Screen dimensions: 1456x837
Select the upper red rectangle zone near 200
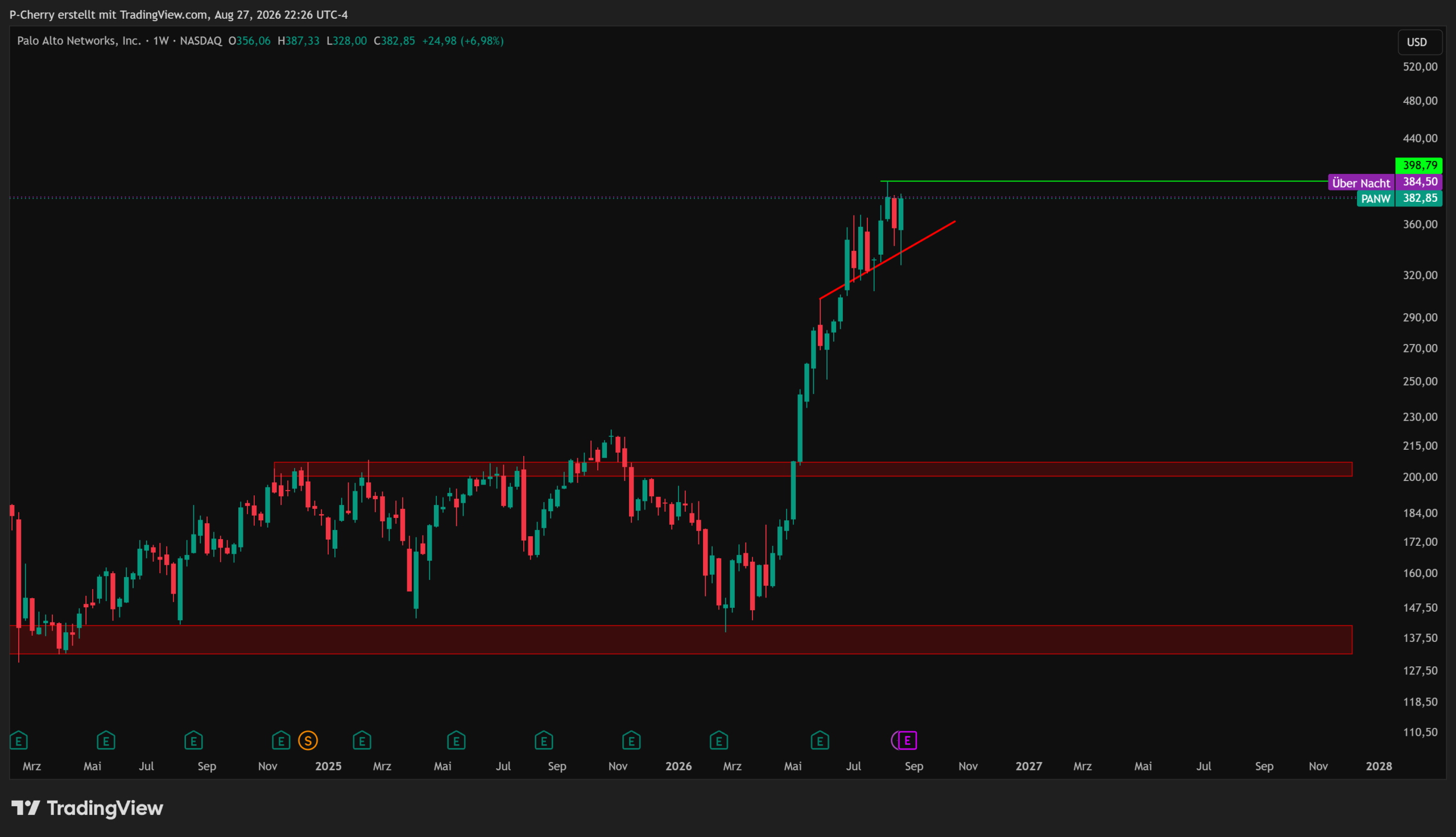click(813, 469)
